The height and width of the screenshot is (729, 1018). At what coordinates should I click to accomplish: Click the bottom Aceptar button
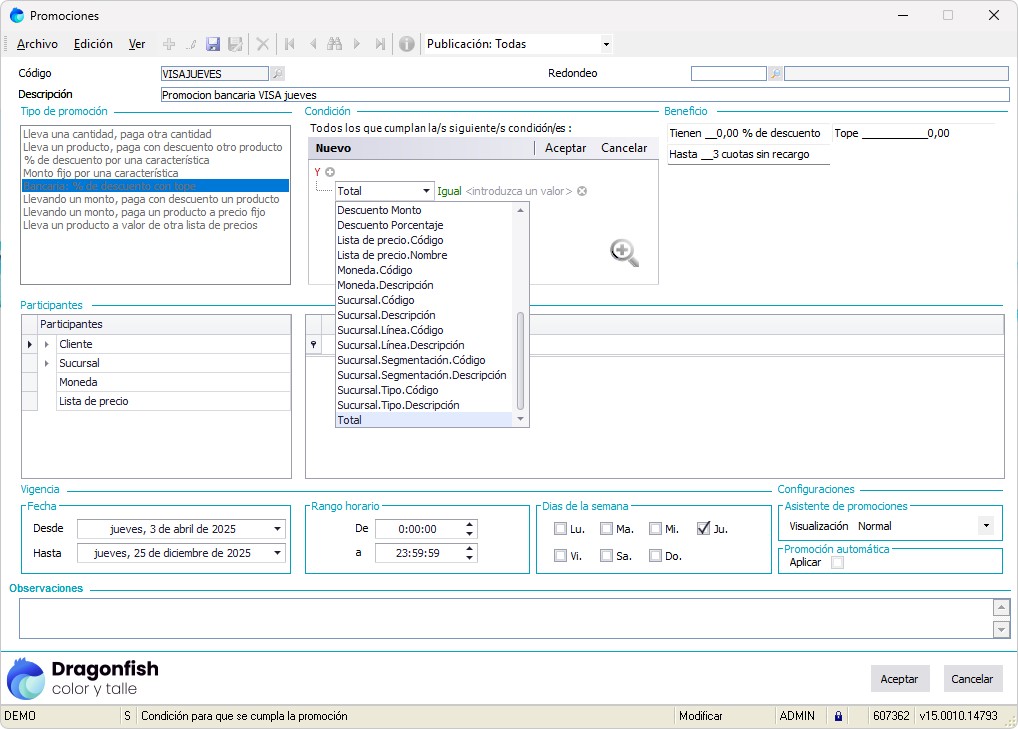pos(899,679)
